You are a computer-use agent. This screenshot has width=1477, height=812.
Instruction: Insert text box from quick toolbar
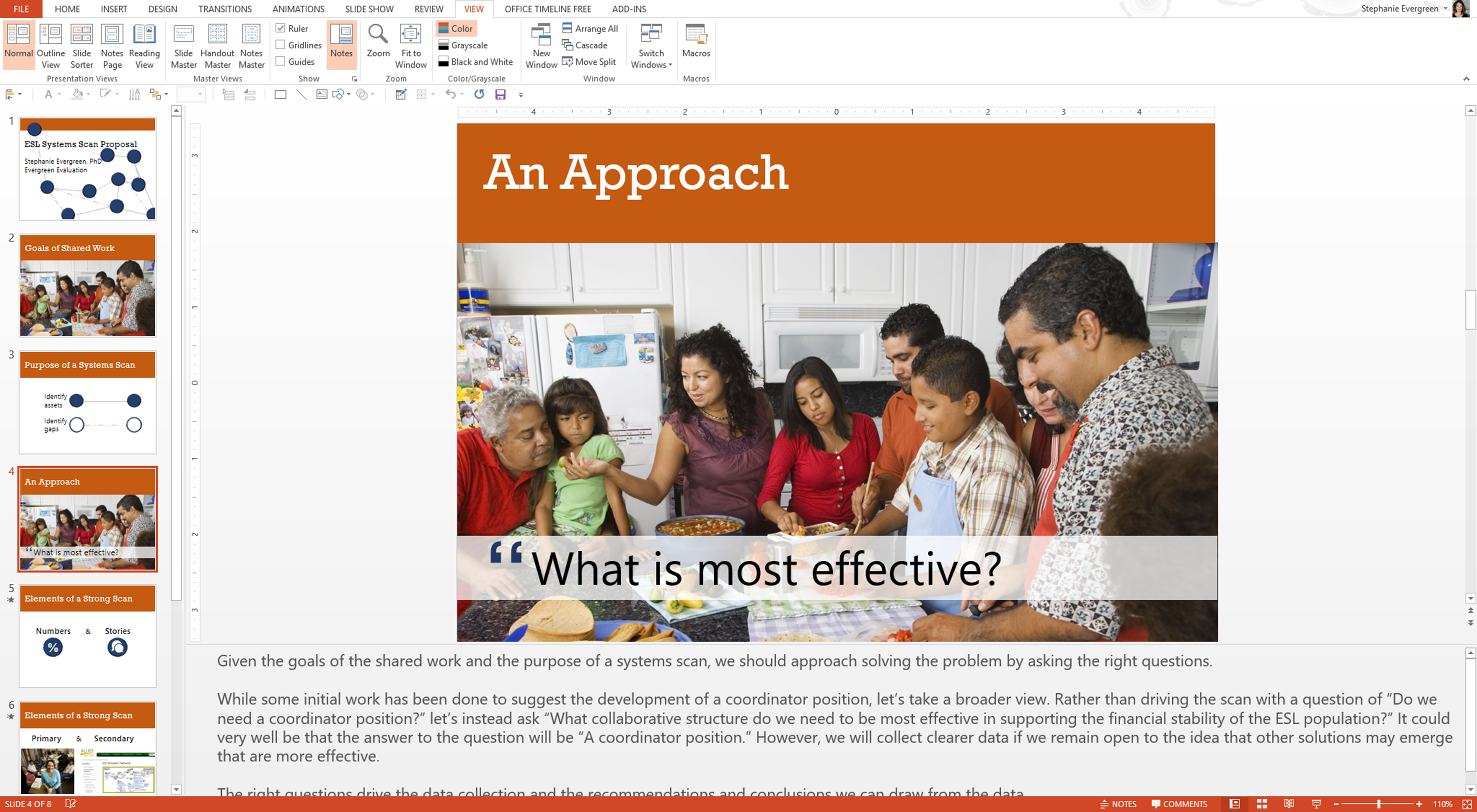point(322,95)
